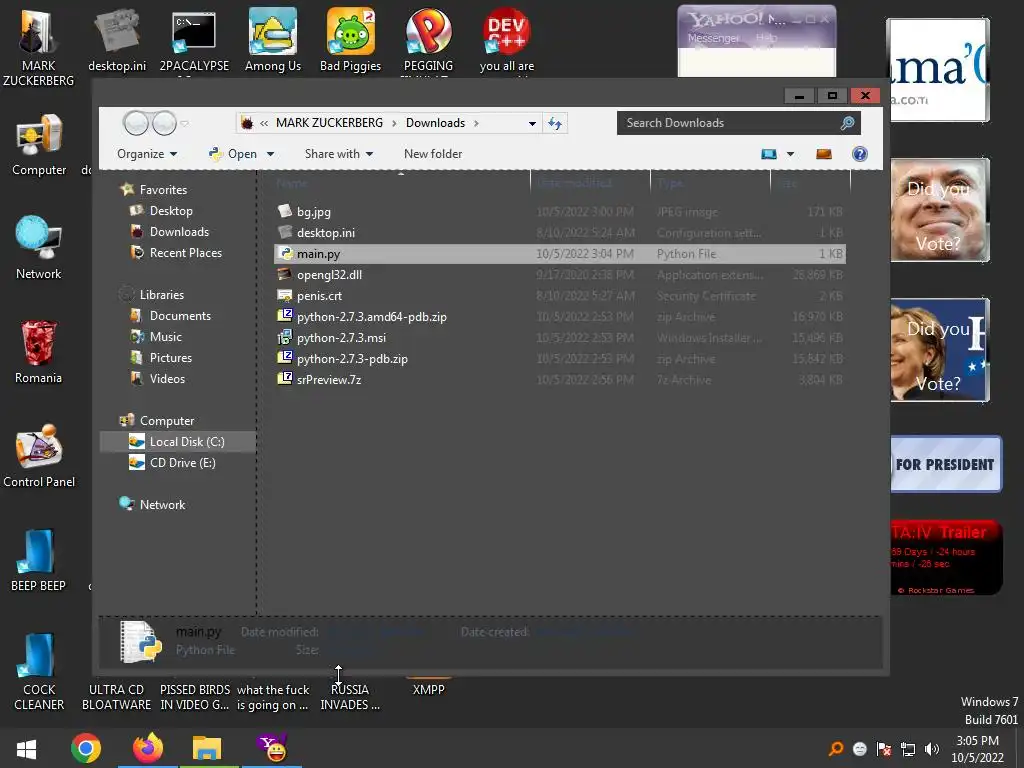Open the recent pages dropdown next to forward
The width and height of the screenshot is (1024, 768).
[185, 123]
